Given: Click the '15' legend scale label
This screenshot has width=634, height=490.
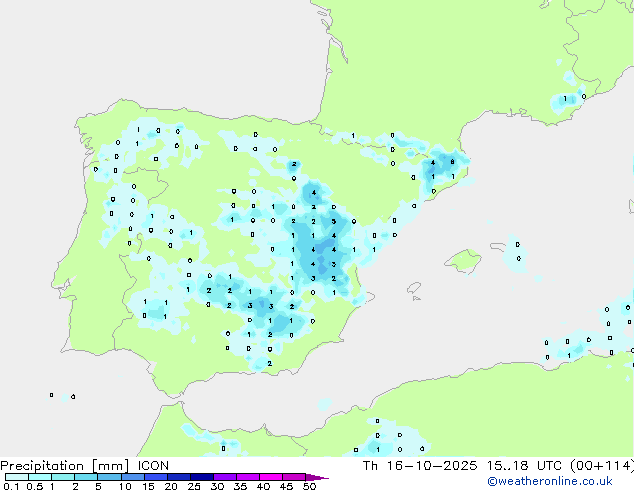Looking at the screenshot, I should click(148, 486).
